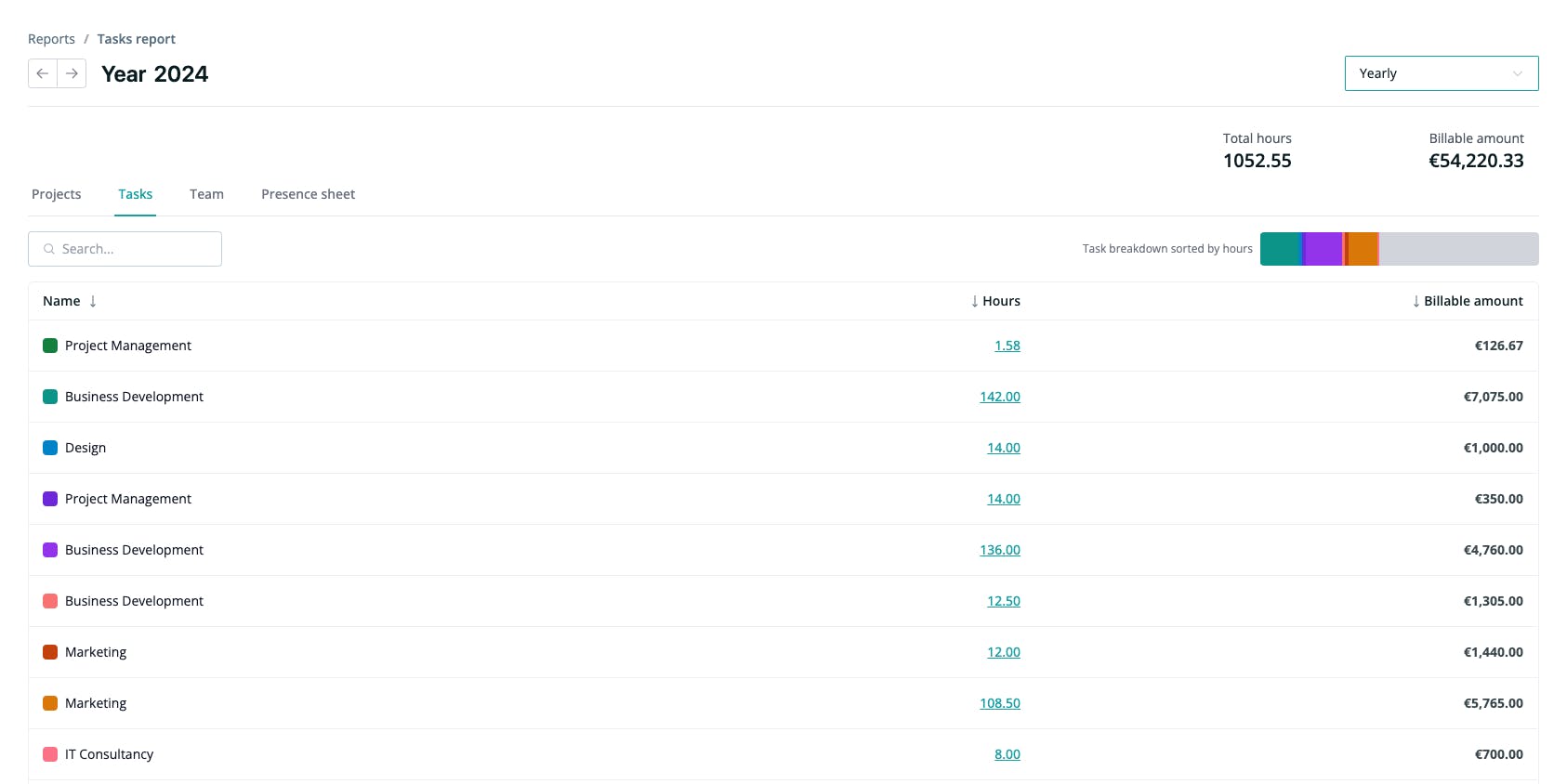Switch to the Team tab
Image resolution: width=1567 pixels, height=784 pixels.
pyautogui.click(x=206, y=194)
